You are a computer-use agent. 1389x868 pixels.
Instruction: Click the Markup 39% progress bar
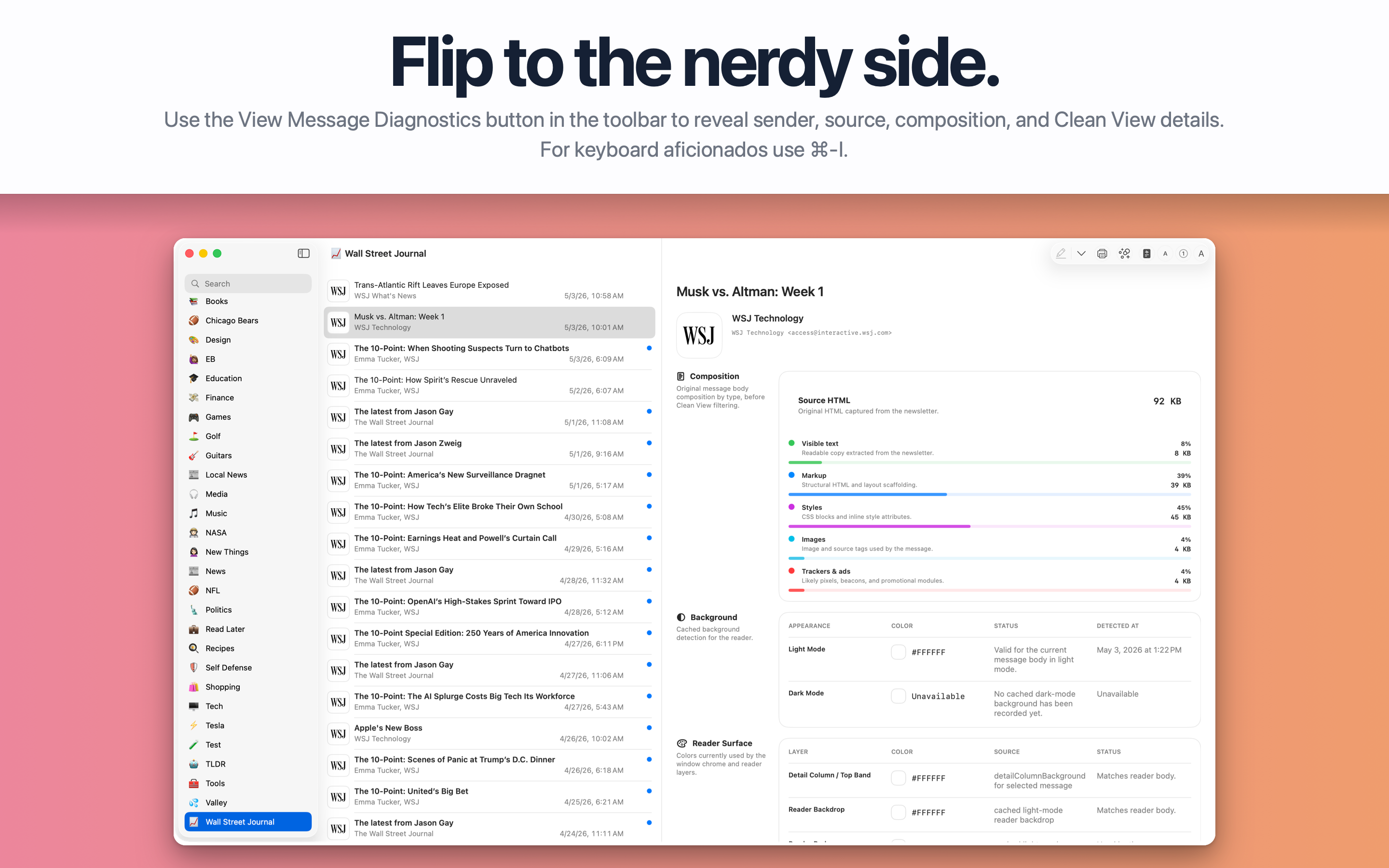[x=990, y=494]
